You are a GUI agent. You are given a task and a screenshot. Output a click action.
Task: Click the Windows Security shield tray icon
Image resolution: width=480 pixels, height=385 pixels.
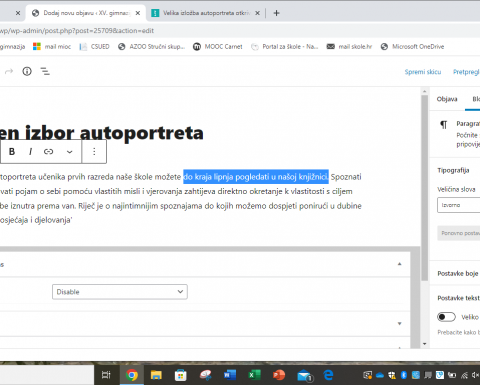[x=392, y=375]
